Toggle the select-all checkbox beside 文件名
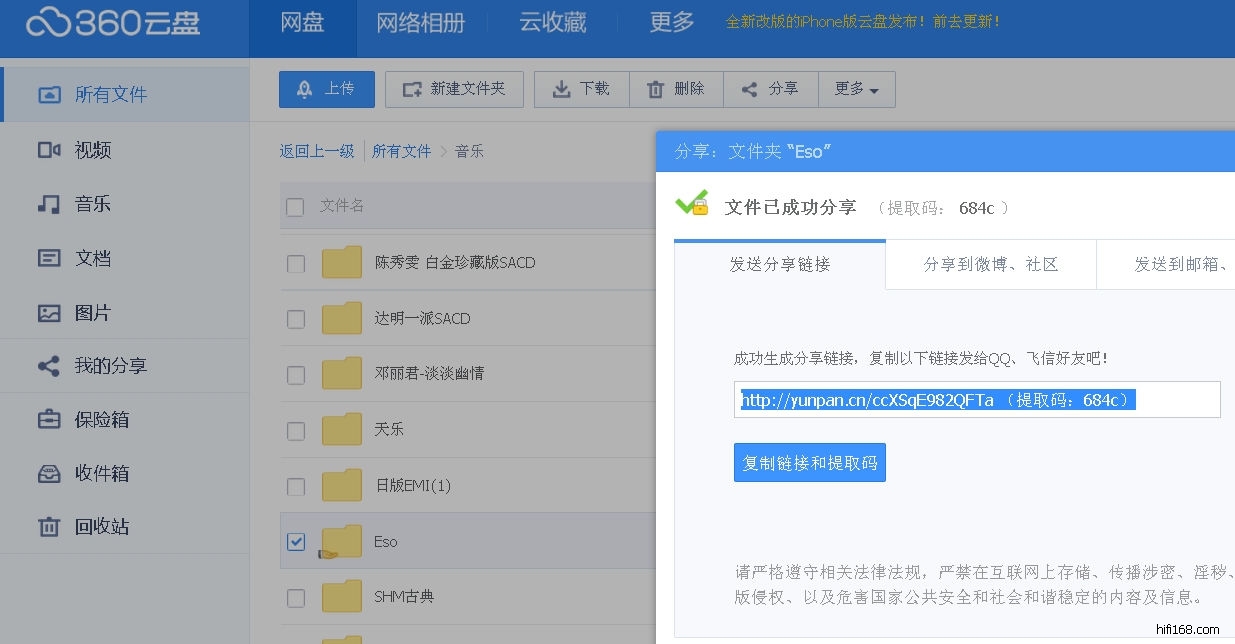The image size is (1235, 644). (x=295, y=207)
